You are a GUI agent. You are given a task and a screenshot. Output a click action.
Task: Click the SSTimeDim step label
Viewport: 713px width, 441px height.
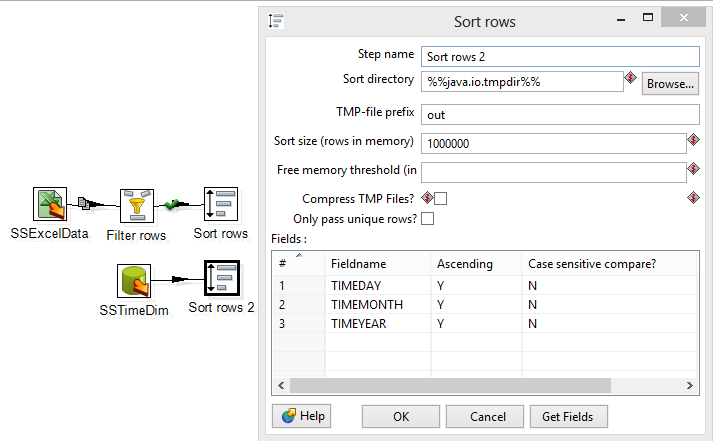click(134, 311)
